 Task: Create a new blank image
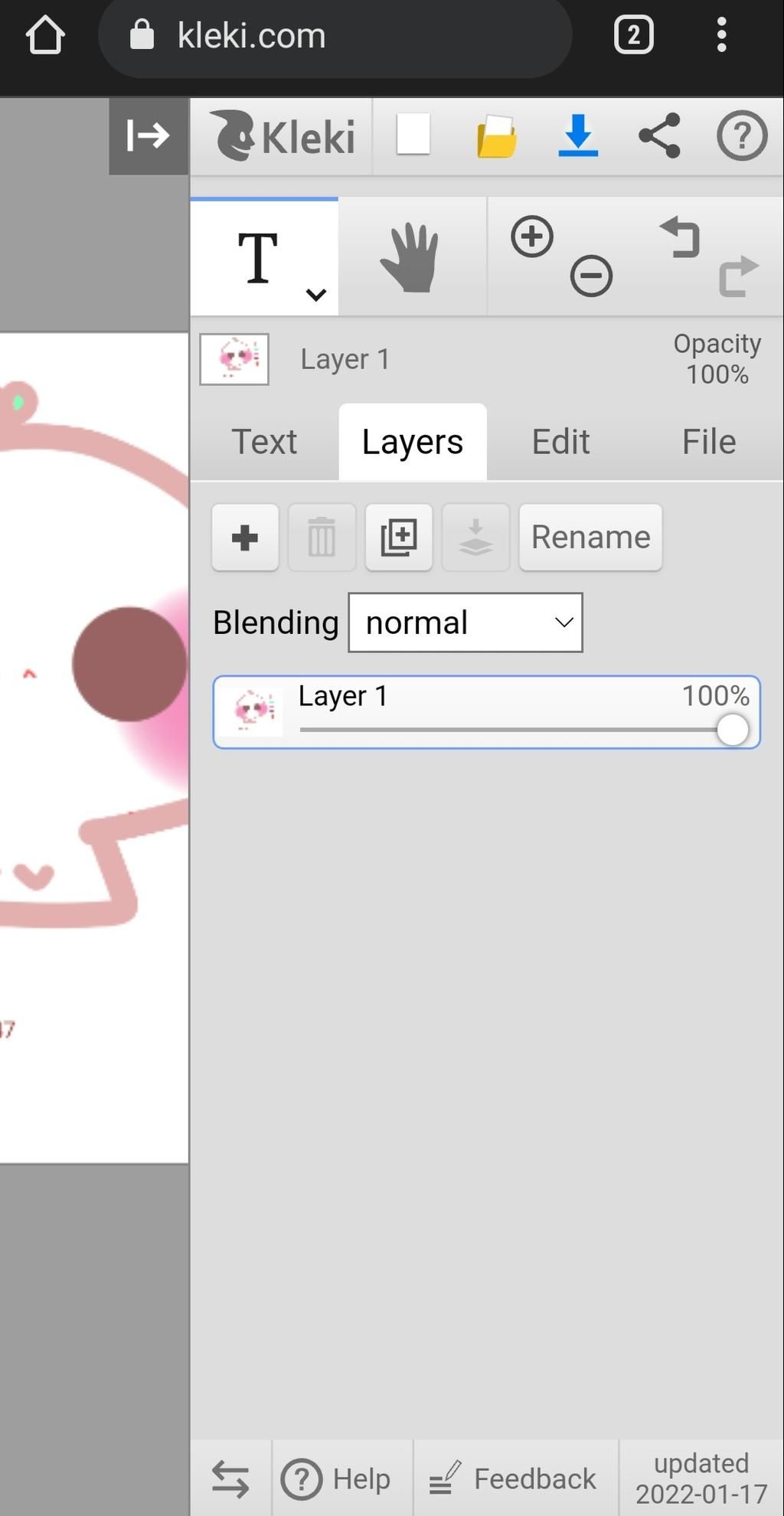(x=413, y=135)
